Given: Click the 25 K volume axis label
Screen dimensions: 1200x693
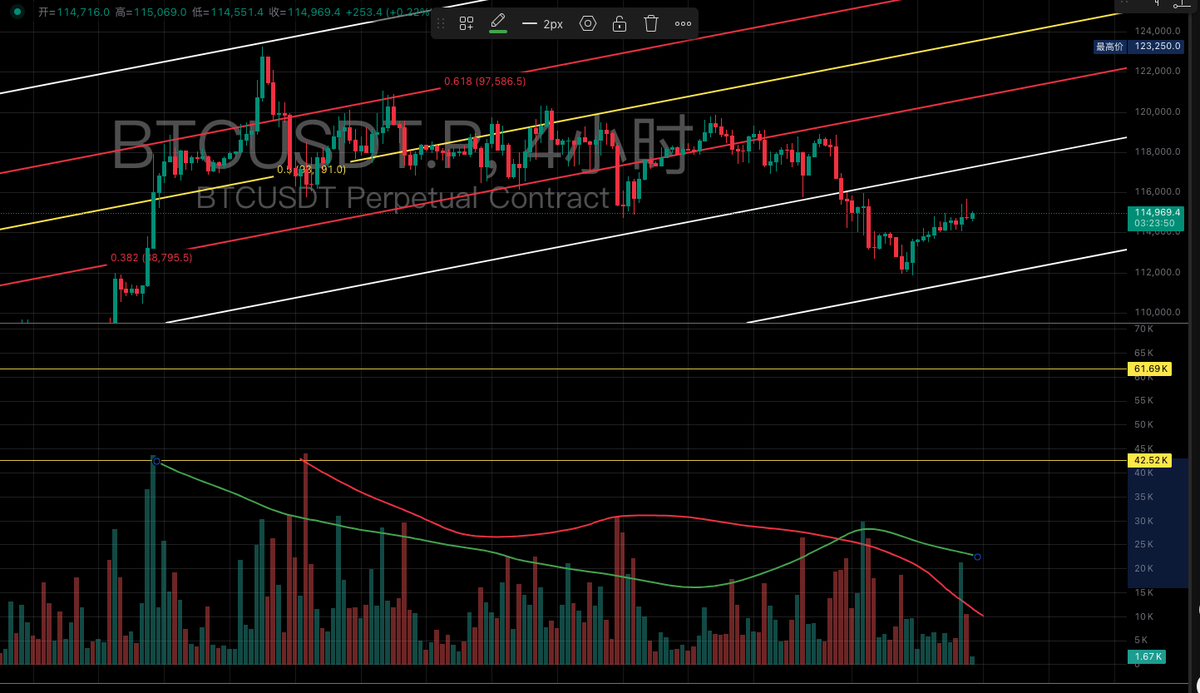Looking at the screenshot, I should (1144, 544).
